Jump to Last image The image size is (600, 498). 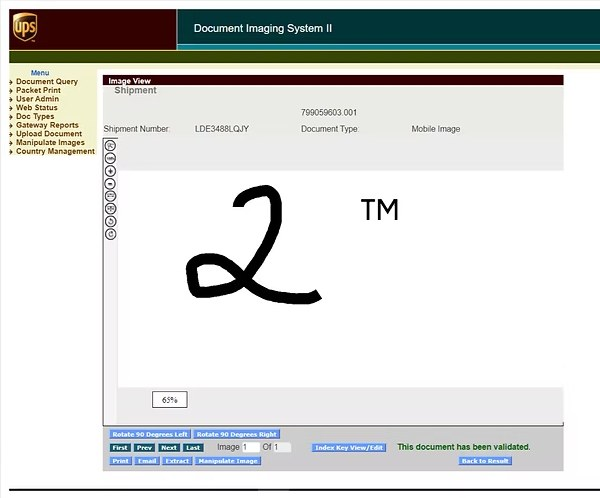pos(193,447)
